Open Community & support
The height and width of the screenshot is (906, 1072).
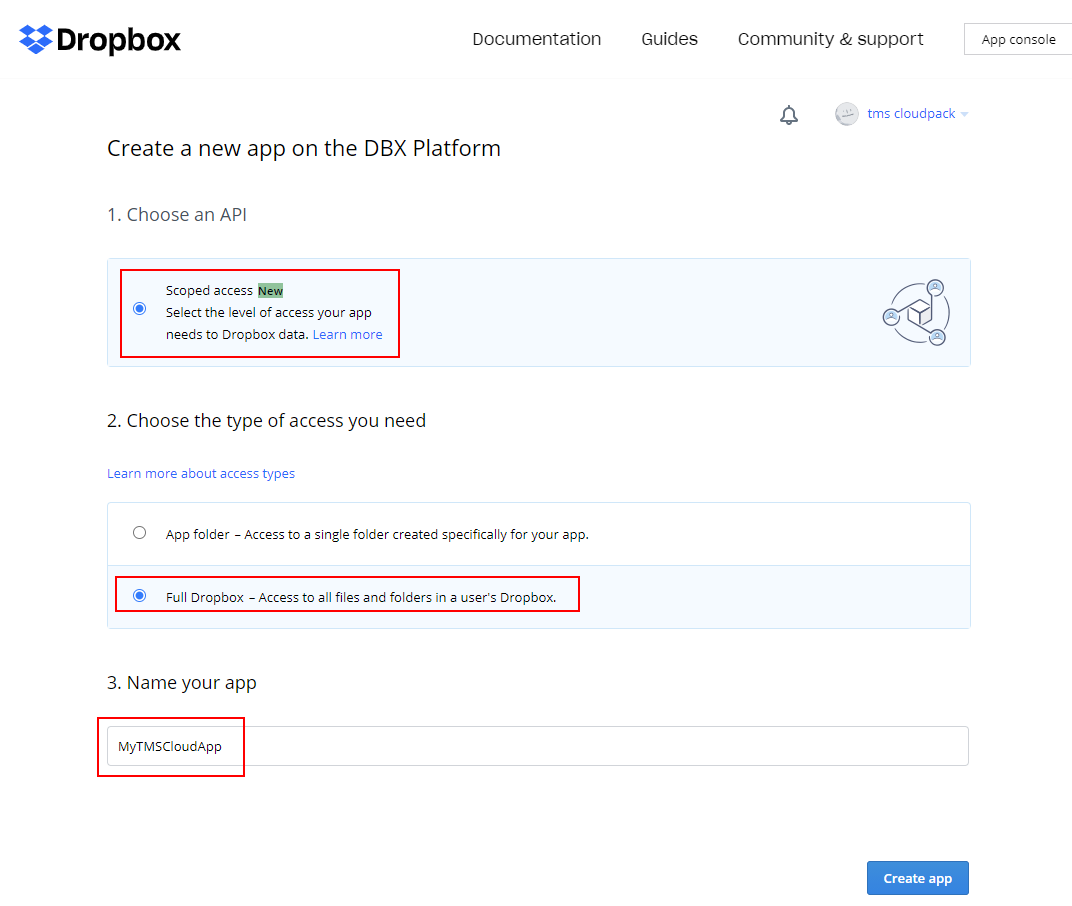tap(831, 39)
